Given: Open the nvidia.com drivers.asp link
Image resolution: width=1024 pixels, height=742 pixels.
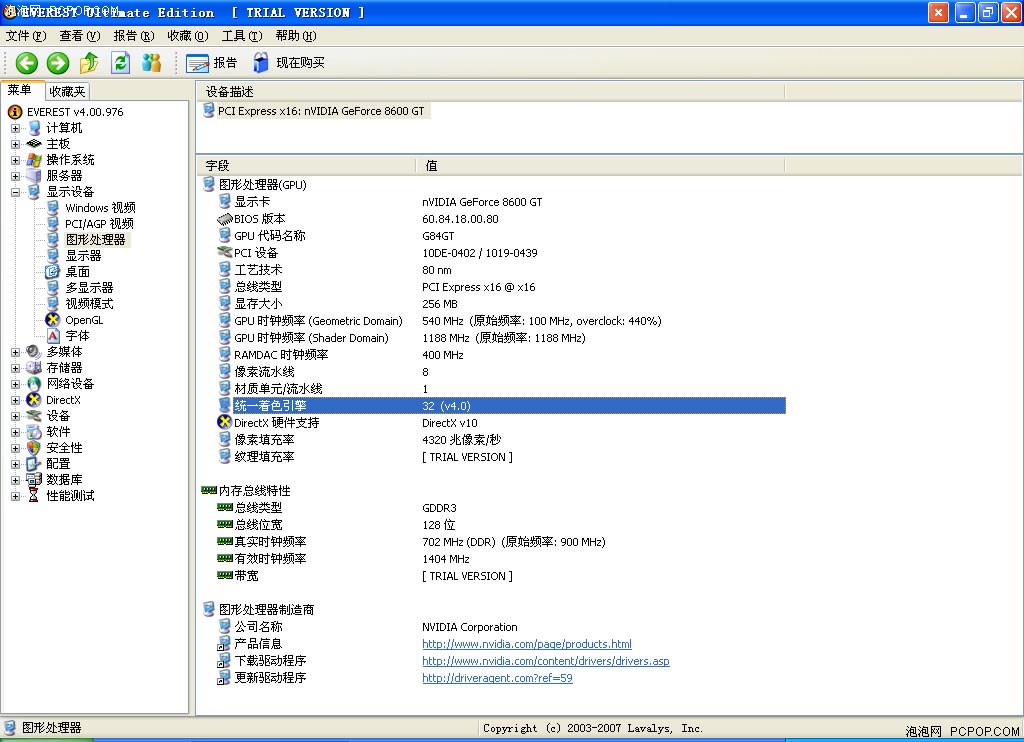Looking at the screenshot, I should (546, 661).
